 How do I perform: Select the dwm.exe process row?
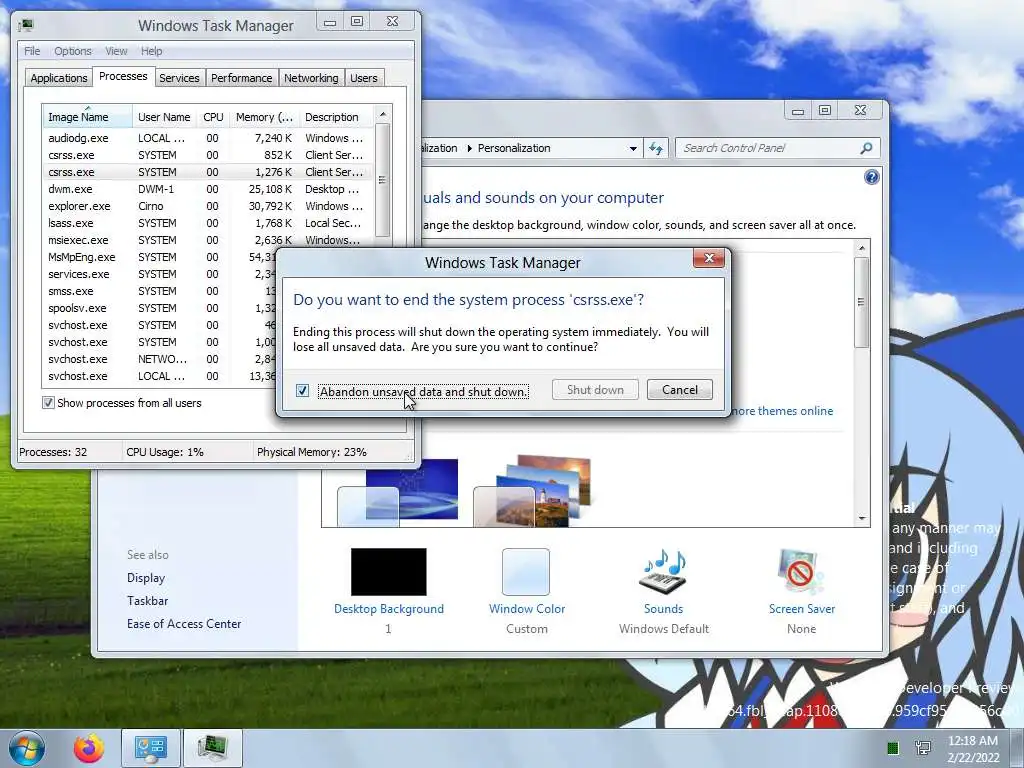209,189
